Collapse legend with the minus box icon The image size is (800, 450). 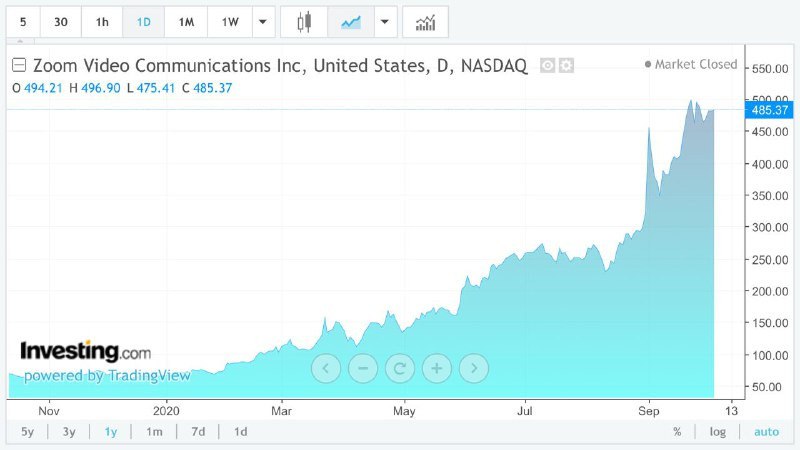[19, 65]
